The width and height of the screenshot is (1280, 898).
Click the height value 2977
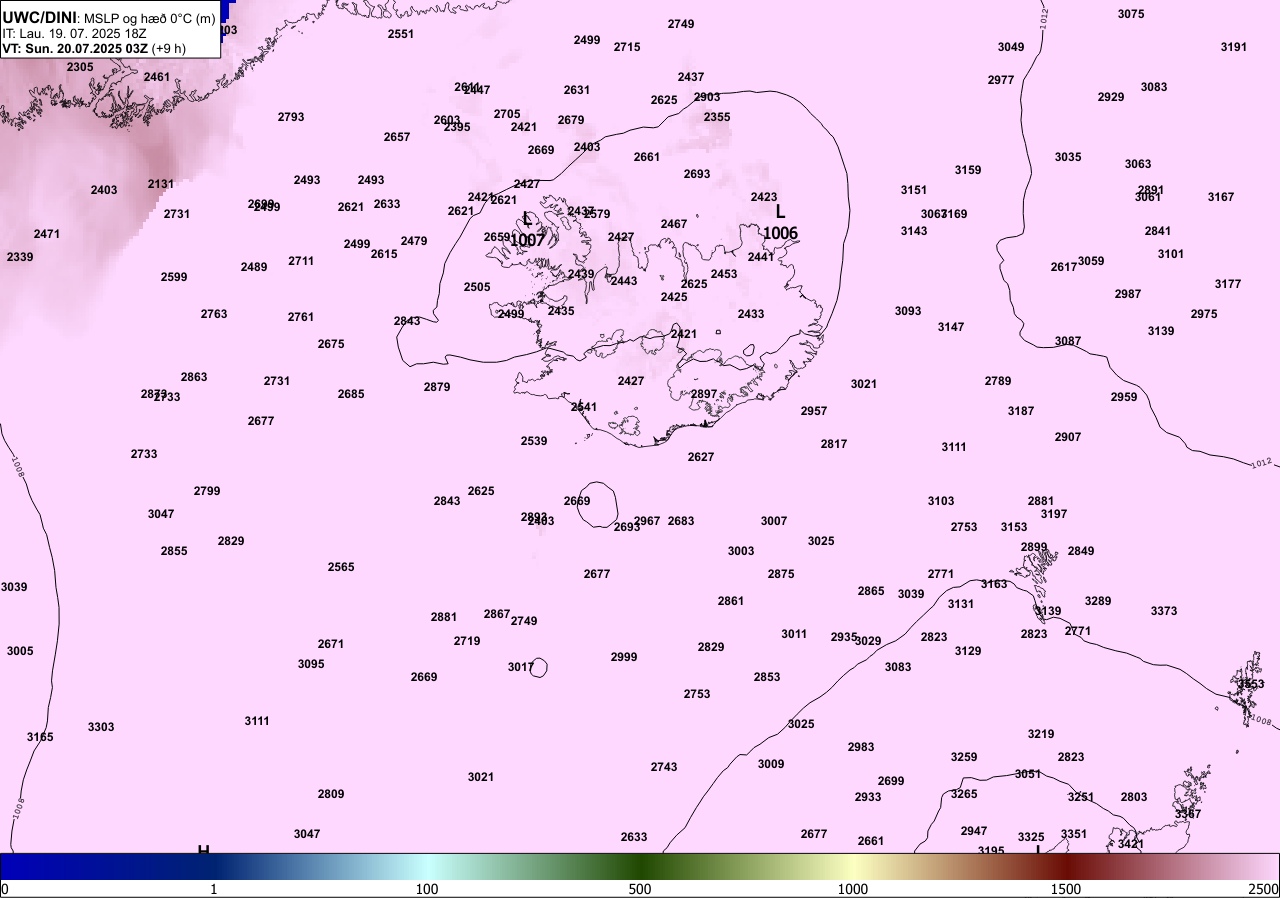coord(1001,80)
